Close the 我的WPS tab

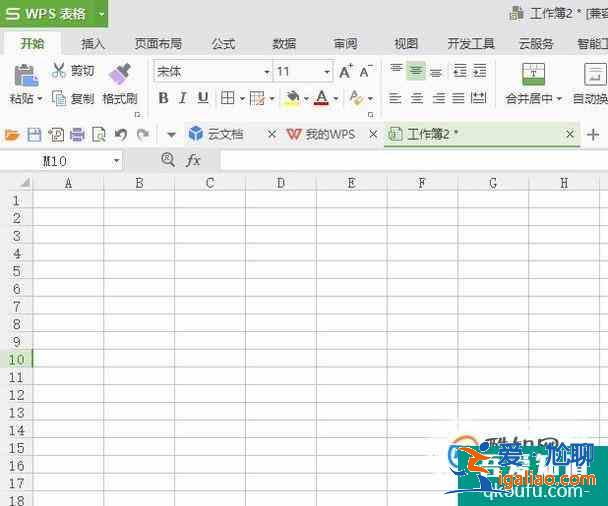pyautogui.click(x=373, y=134)
